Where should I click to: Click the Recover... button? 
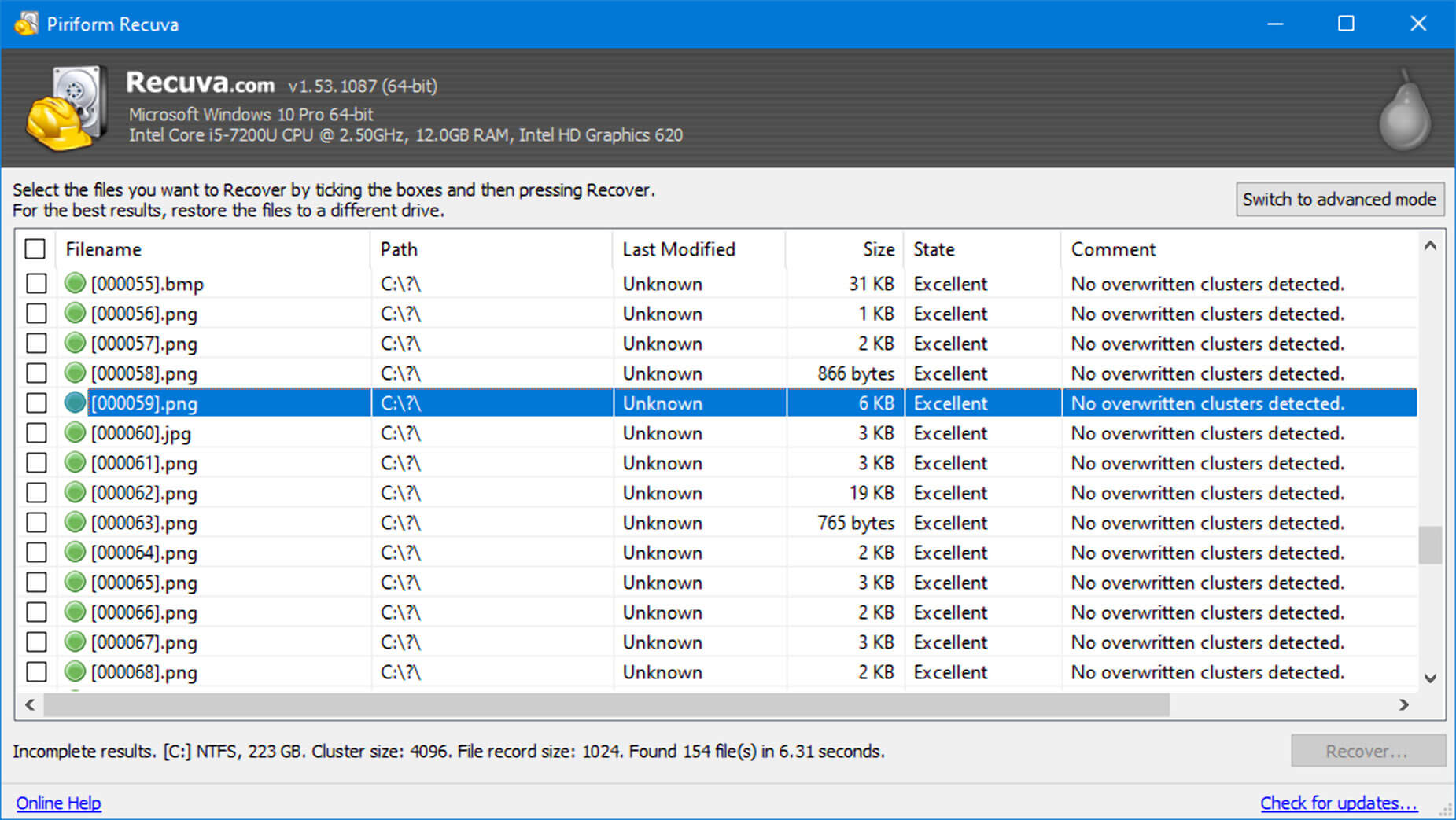(1368, 751)
